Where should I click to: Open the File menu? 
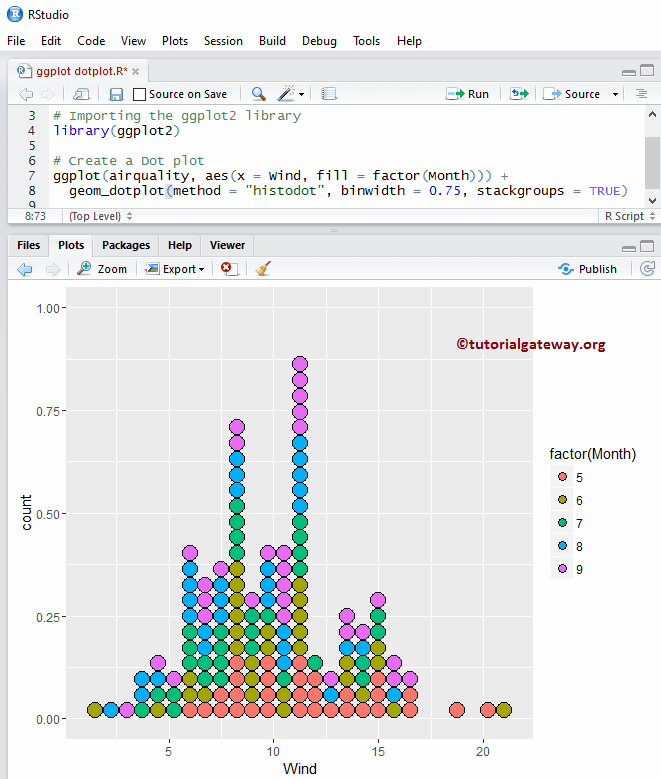pyautogui.click(x=16, y=41)
